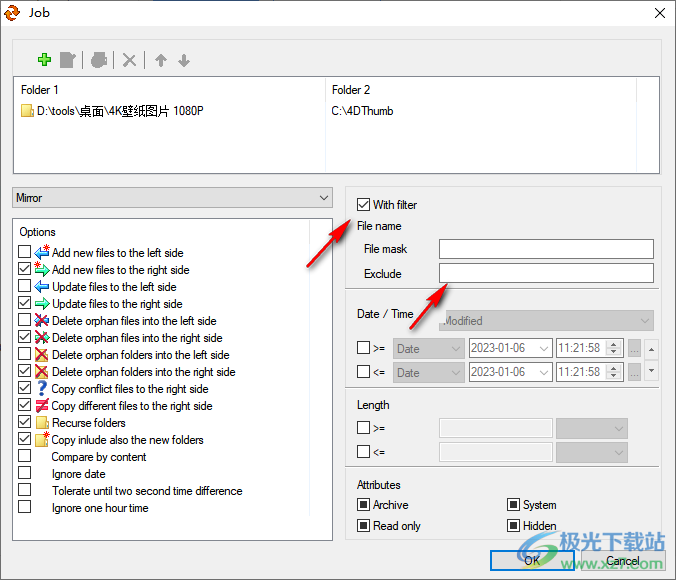The height and width of the screenshot is (580, 676).
Task: Open the Length <= unit dropdown
Action: point(592,453)
